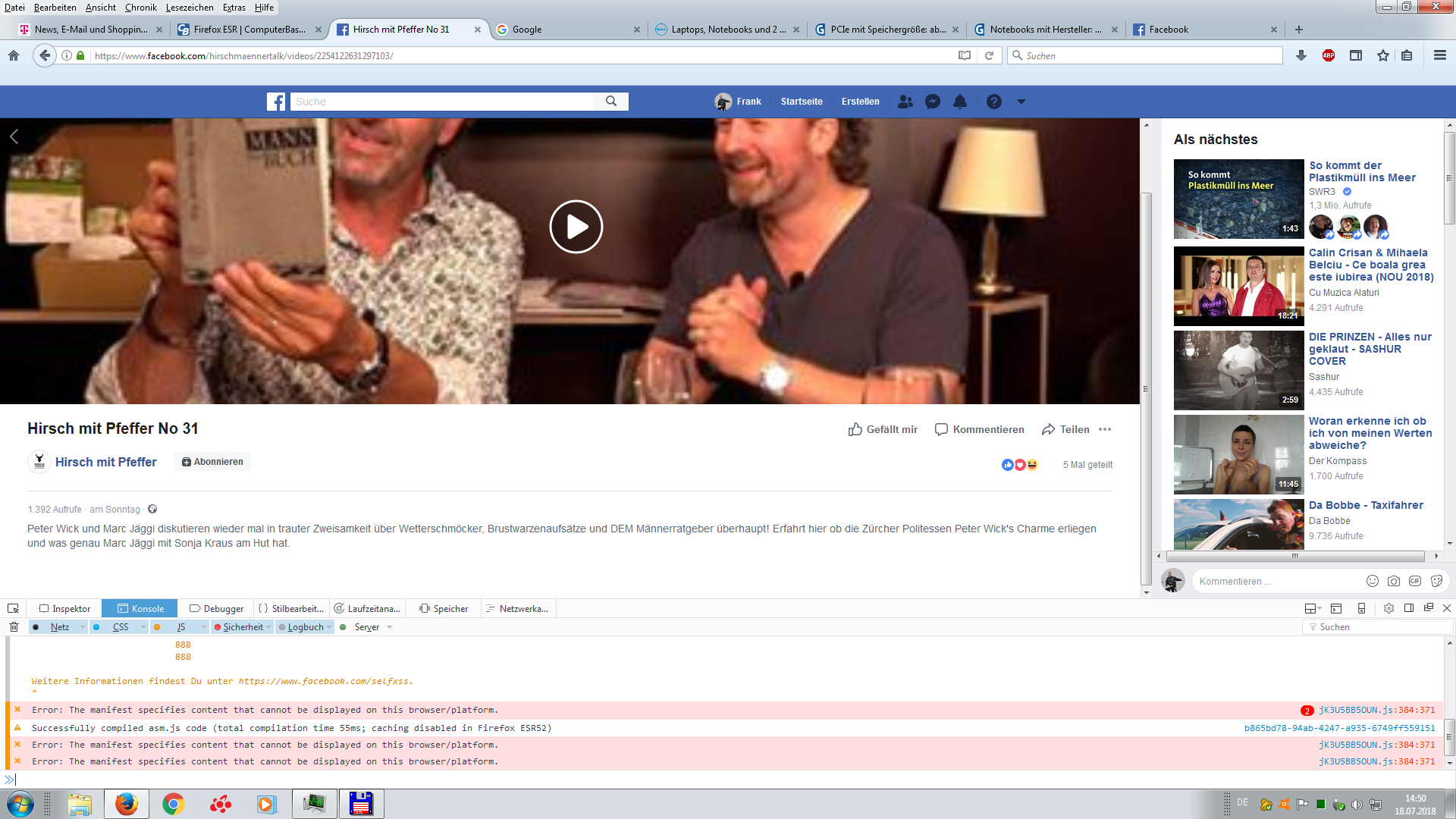Expand the Server filter dropdown arrow
Viewport: 1456px width, 819px height.
point(390,627)
